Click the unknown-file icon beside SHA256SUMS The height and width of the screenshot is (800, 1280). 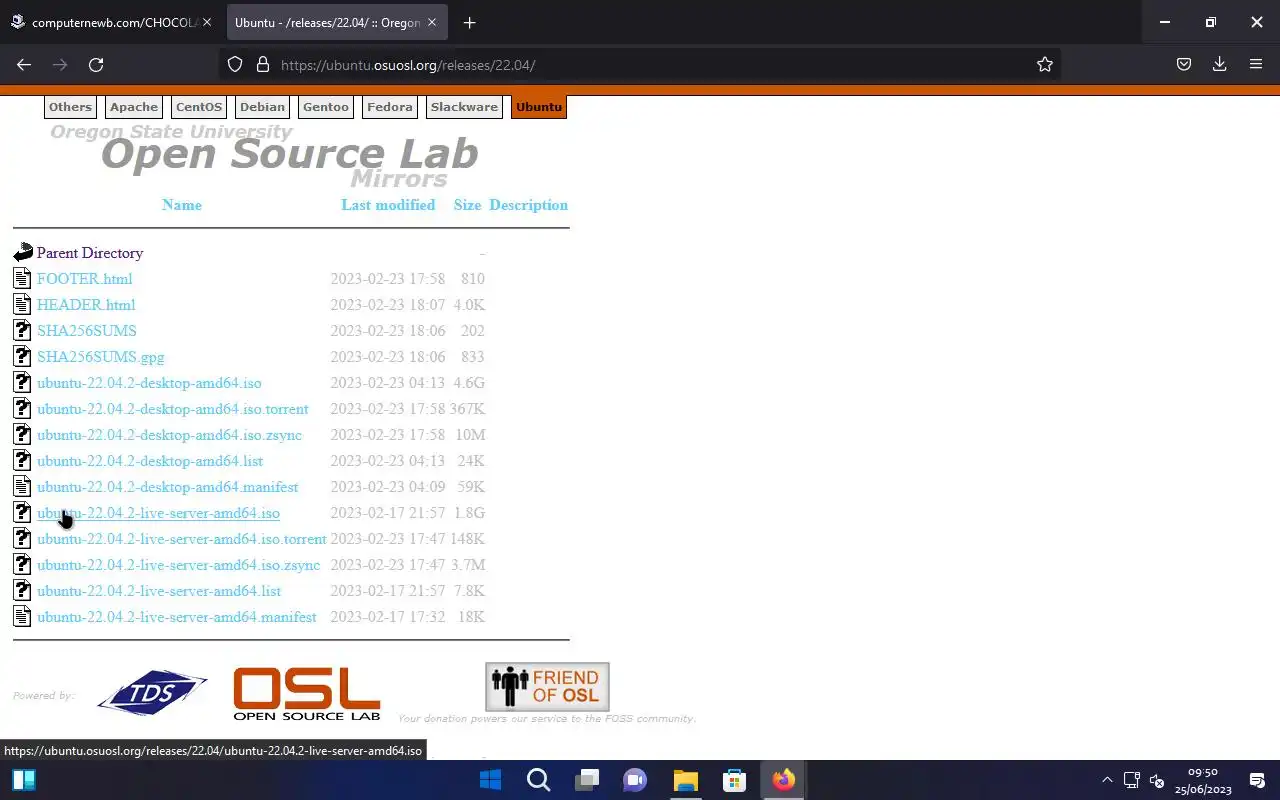(22, 330)
